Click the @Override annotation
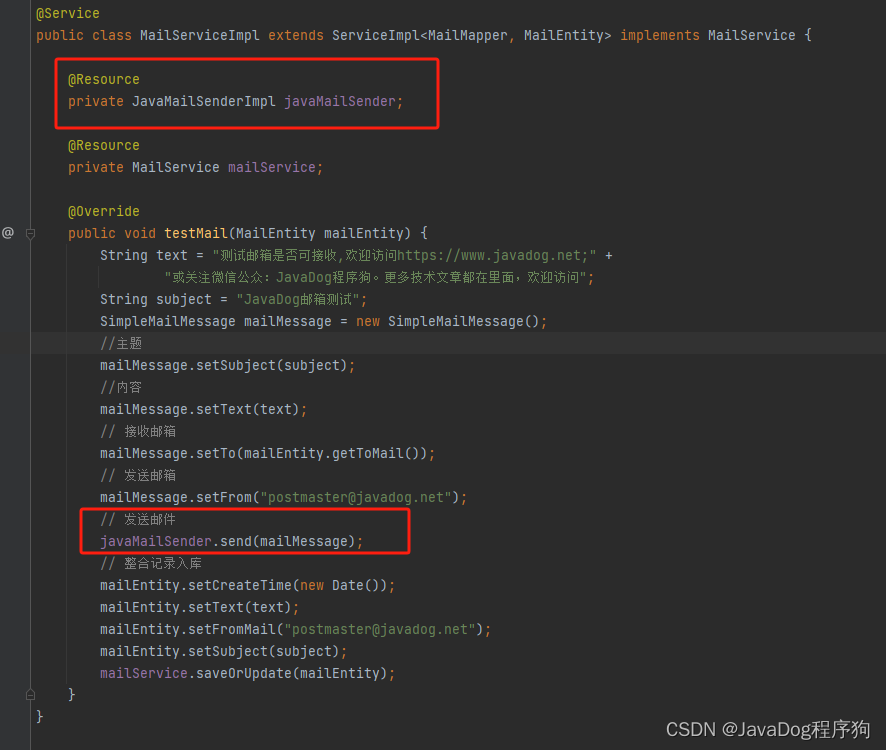This screenshot has height=750, width=886. [x=104, y=211]
